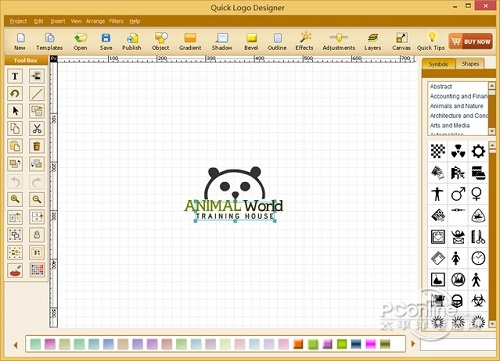The width and height of the screenshot is (500, 361).
Task: Open the Arrange menu
Action: (x=95, y=21)
